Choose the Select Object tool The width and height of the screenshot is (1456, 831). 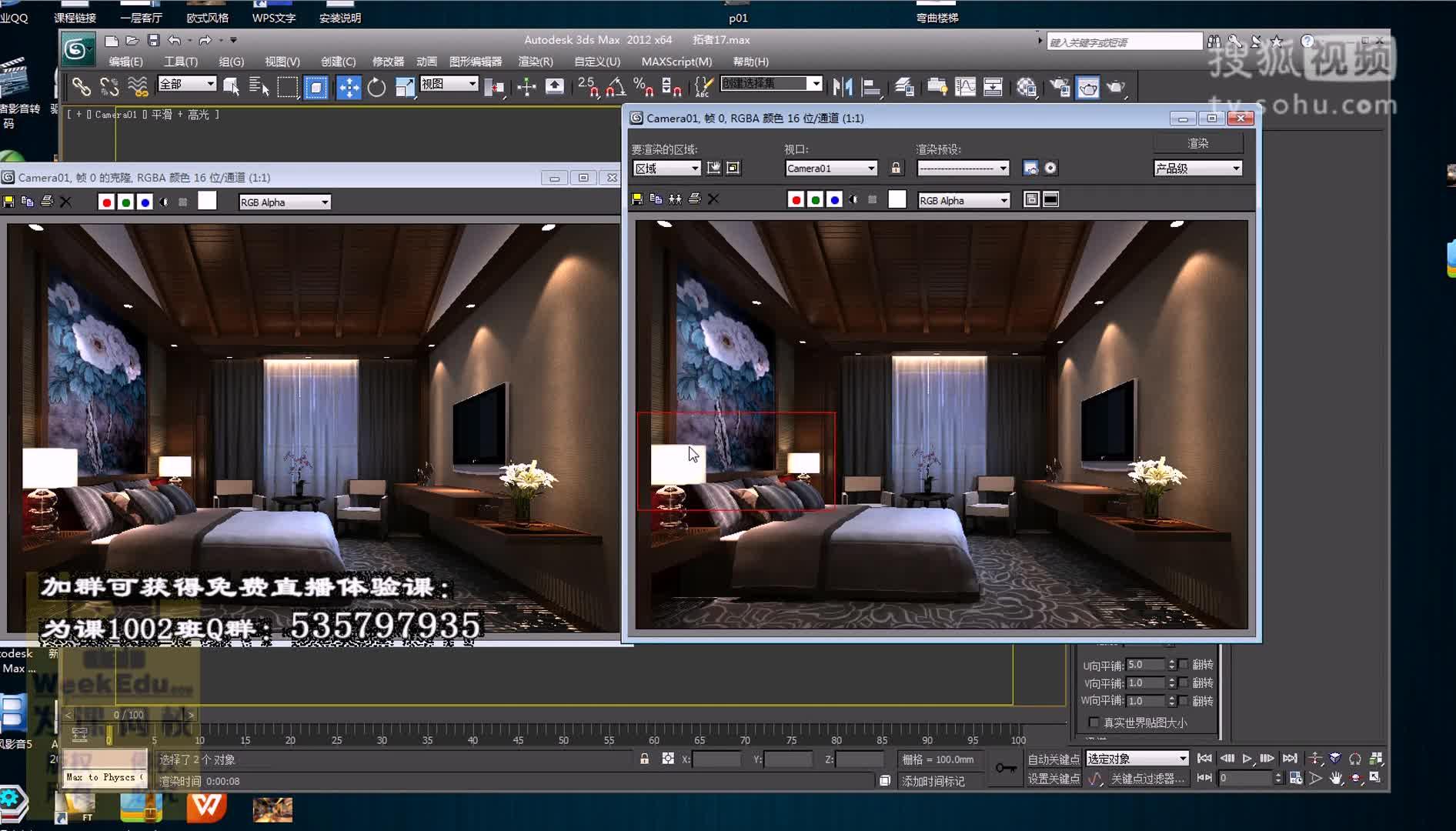click(231, 87)
